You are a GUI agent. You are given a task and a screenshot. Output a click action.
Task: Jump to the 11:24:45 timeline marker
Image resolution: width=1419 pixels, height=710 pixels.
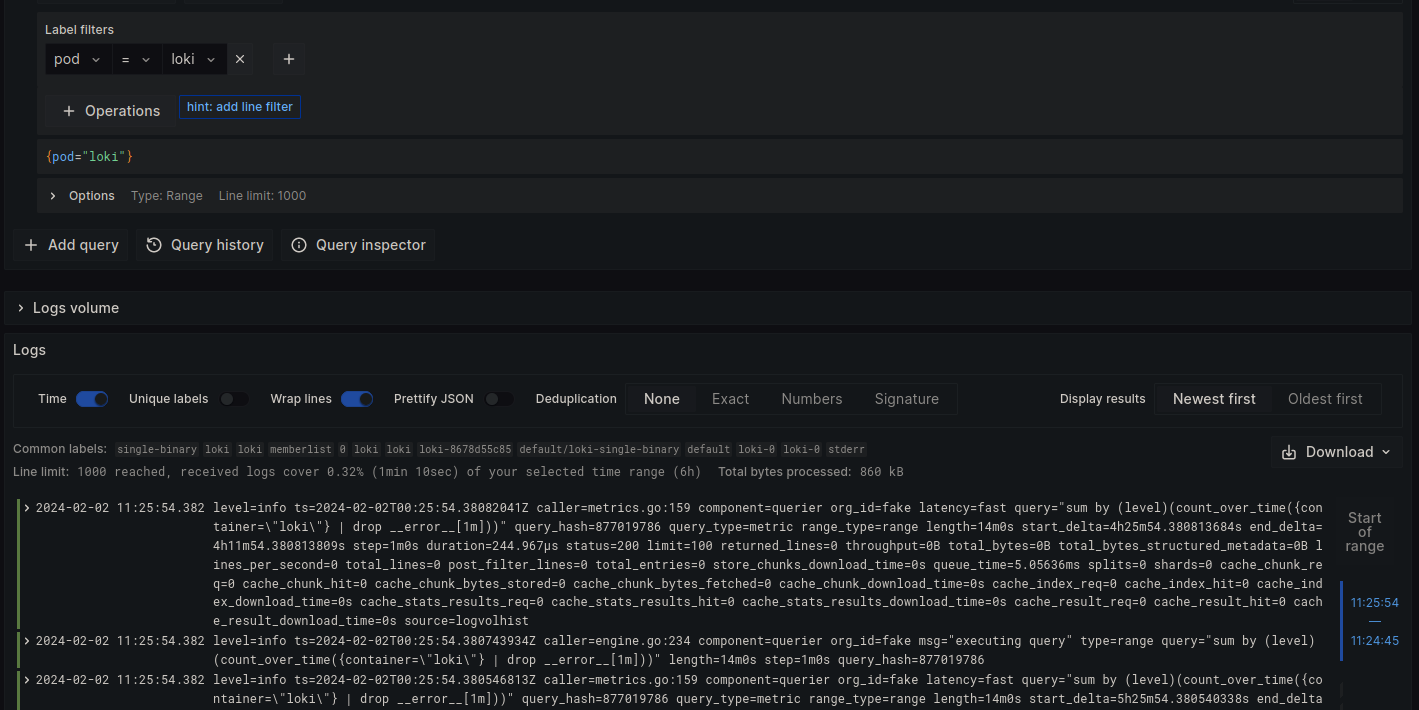(1374, 641)
